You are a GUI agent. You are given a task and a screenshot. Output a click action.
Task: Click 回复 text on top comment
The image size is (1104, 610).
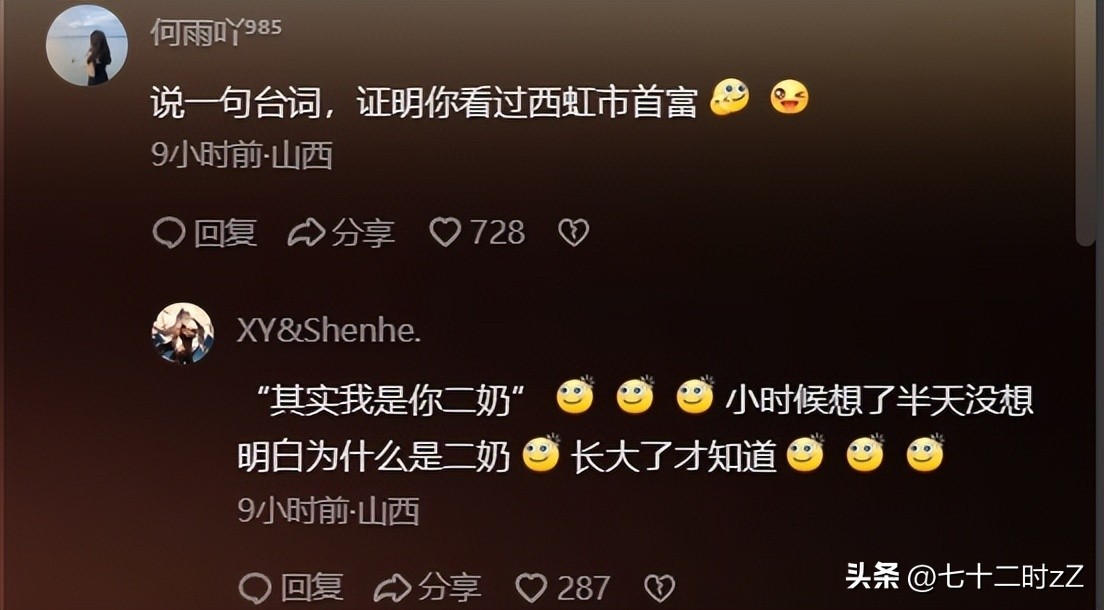click(225, 233)
